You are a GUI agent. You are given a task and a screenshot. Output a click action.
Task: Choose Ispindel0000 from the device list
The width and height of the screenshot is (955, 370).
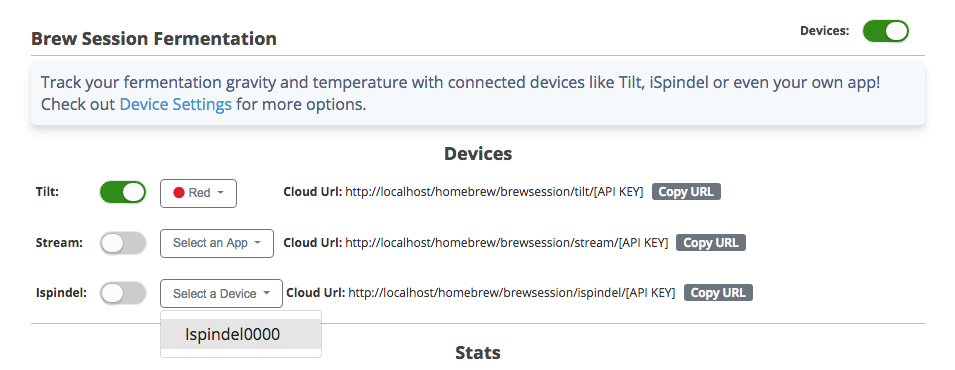pos(241,334)
